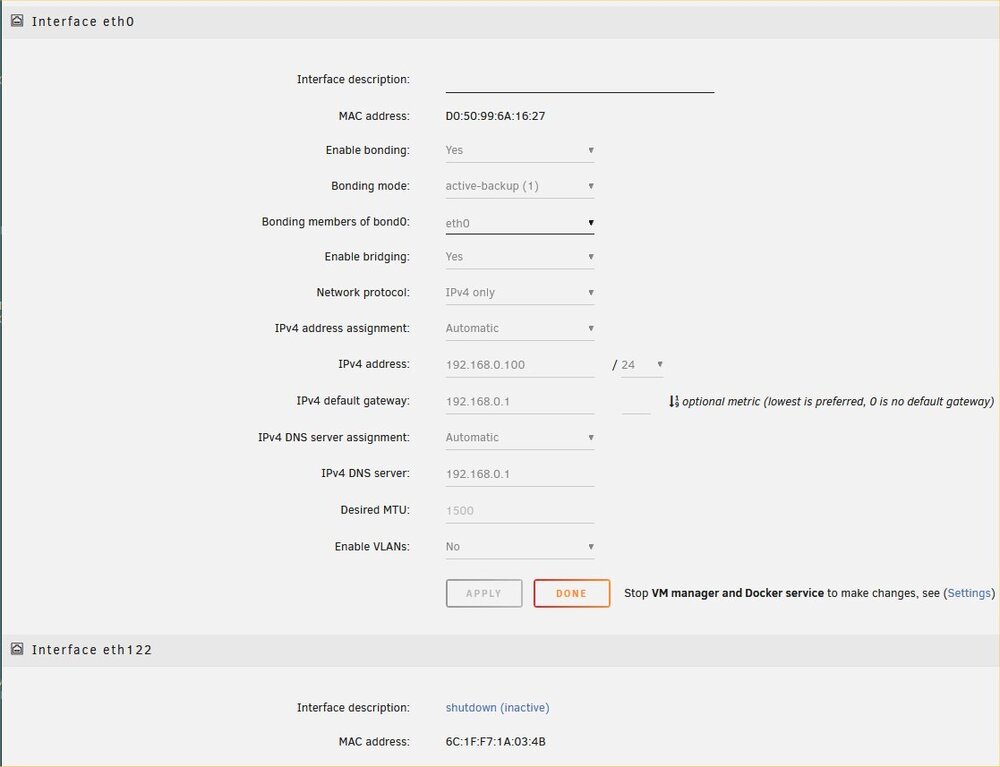
Task: Expand Bonding members of bond0 dropdown
Action: point(520,223)
